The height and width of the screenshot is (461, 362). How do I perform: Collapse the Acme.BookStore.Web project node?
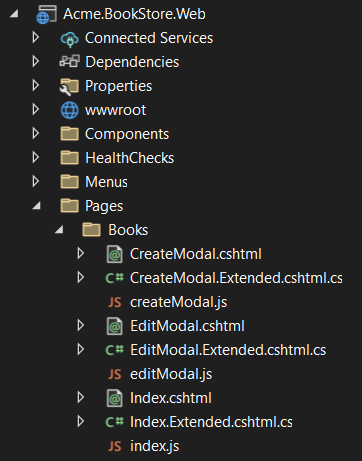click(x=14, y=14)
